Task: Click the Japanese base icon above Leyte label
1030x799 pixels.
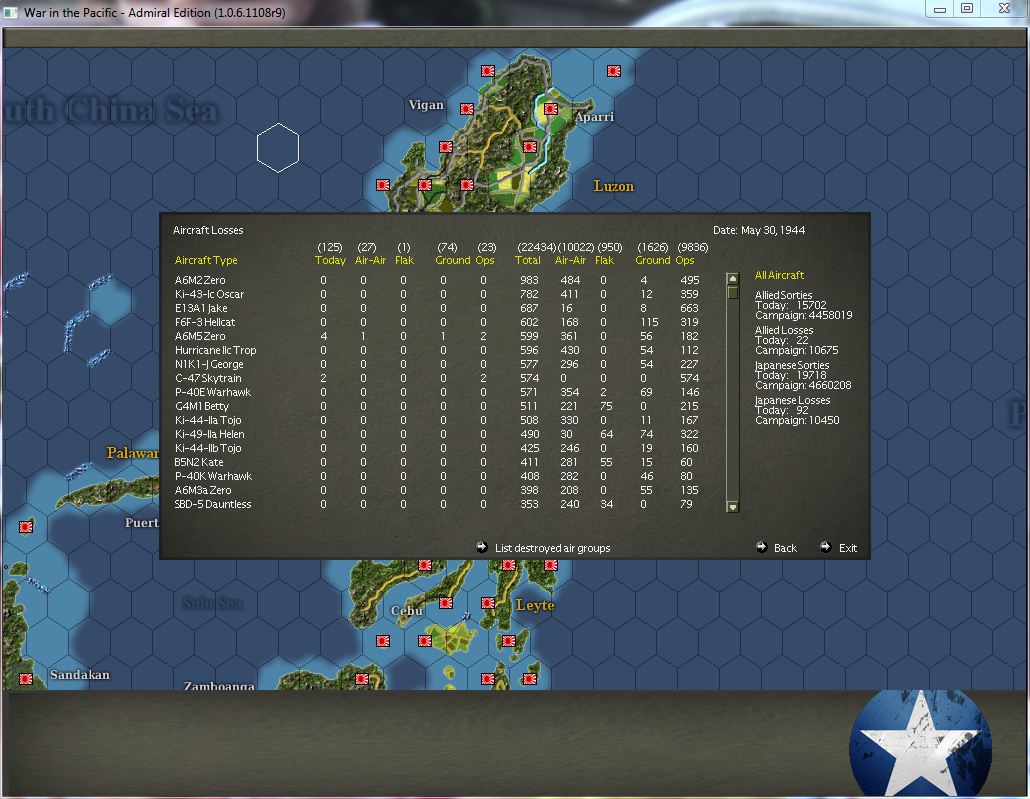Action: (x=551, y=565)
